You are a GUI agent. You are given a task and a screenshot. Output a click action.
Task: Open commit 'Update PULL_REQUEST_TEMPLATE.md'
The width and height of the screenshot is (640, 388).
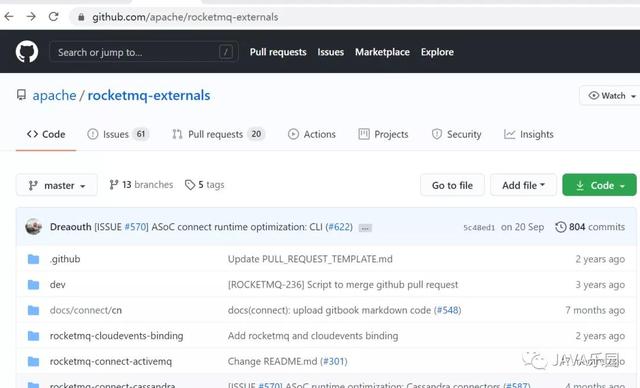[x=310, y=259]
